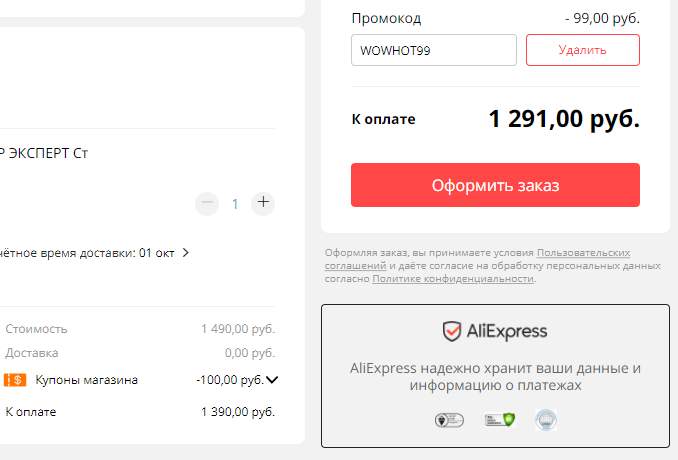Click the total price 1 291,00 руб.
This screenshot has width=678, height=460.
click(x=564, y=118)
